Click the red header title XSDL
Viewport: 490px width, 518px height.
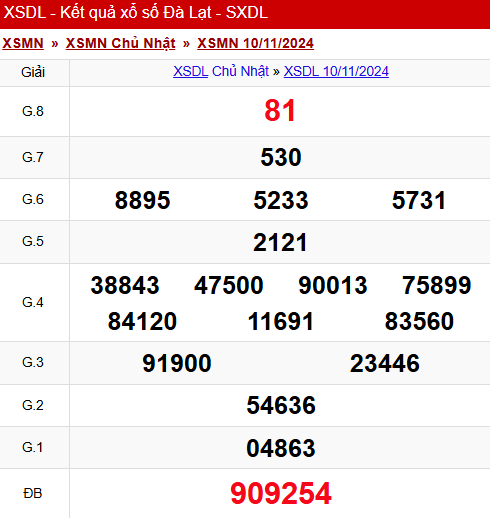(135, 13)
